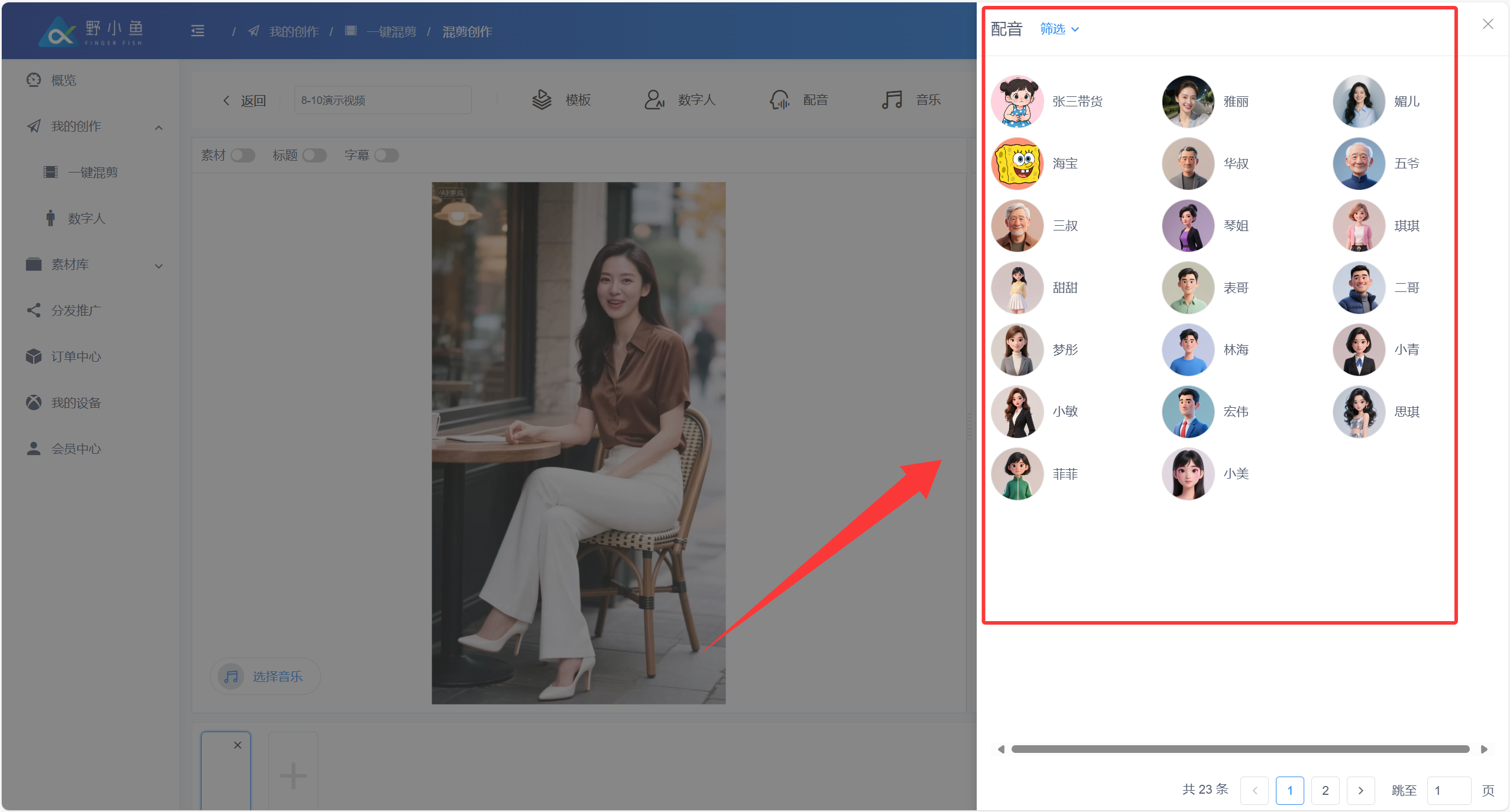The image size is (1510, 812).
Task: Select the 海宝 SpongeBob voice avatar
Action: click(1017, 164)
